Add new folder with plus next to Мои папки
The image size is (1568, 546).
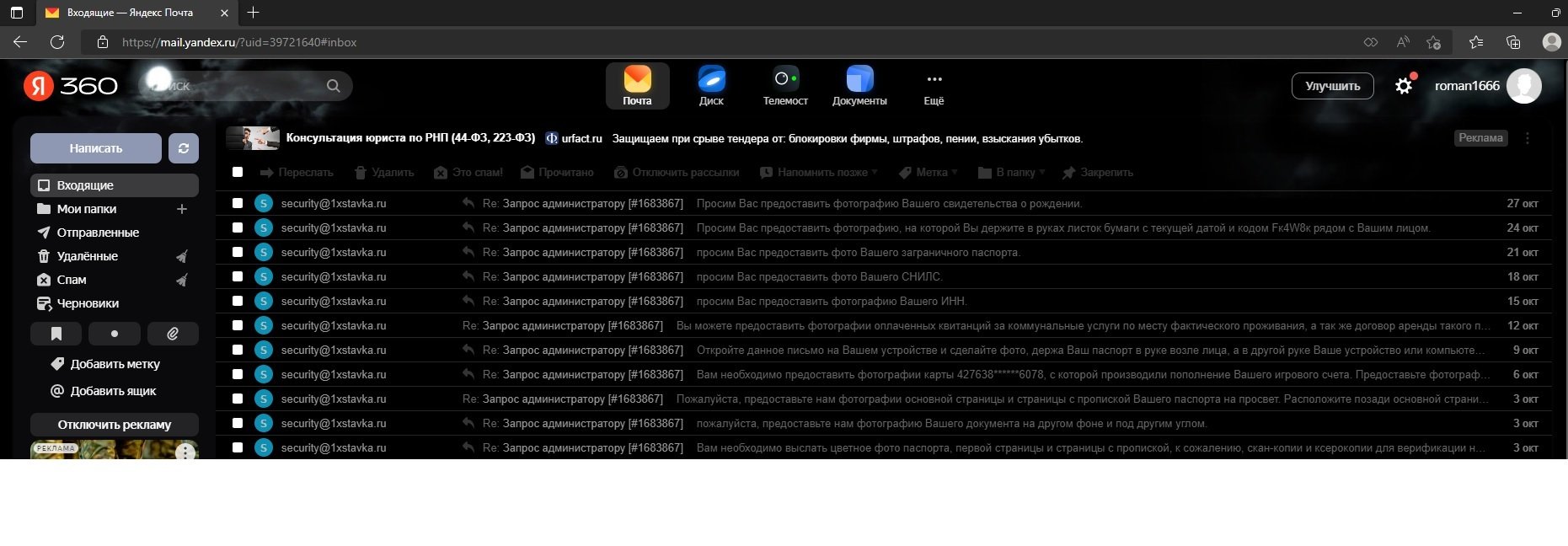[x=181, y=209]
